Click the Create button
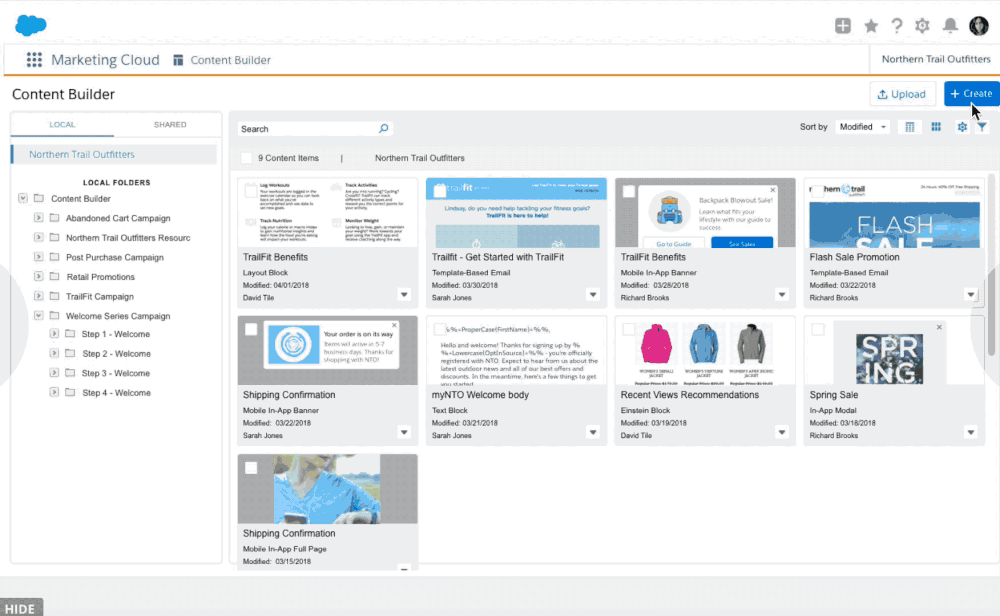This screenshot has width=1000, height=616. [x=971, y=94]
